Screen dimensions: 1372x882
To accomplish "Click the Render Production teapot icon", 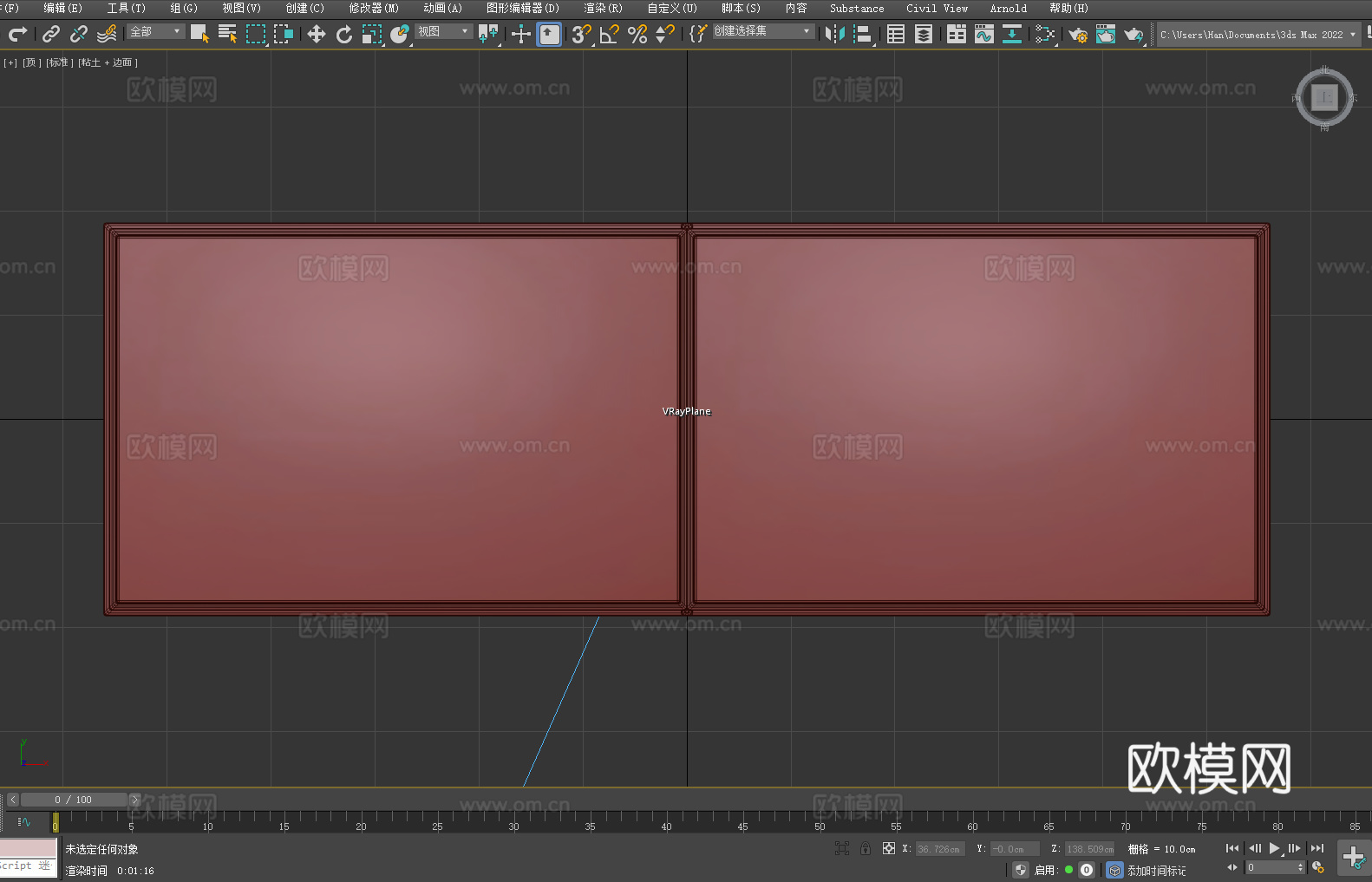I will click(1134, 34).
